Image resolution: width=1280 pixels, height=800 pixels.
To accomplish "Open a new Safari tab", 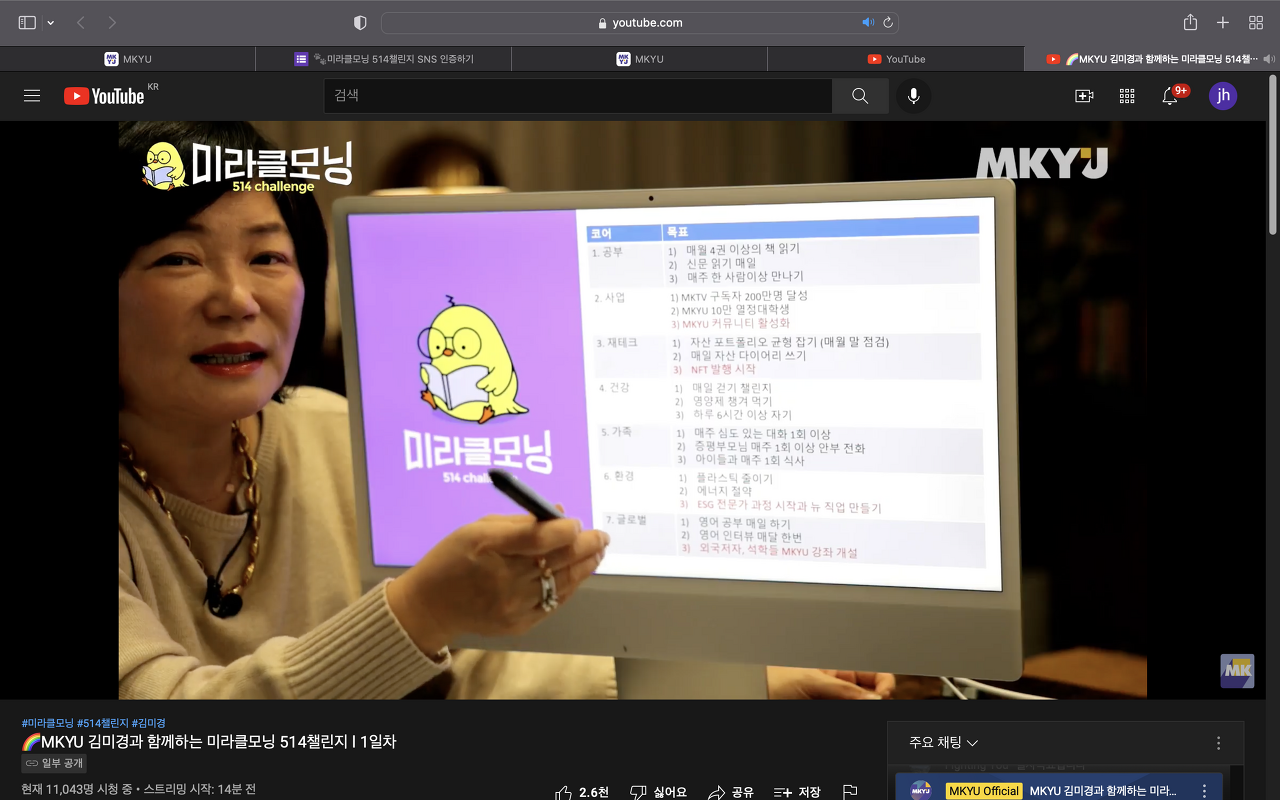I will point(1222,22).
